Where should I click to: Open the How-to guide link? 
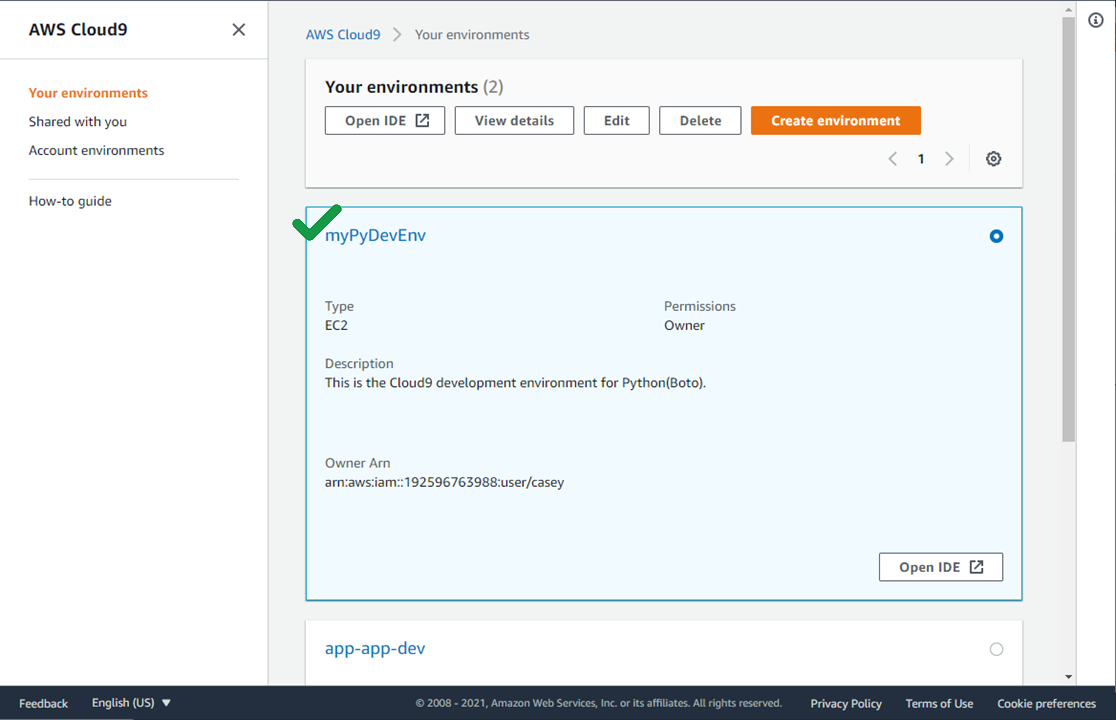point(70,201)
